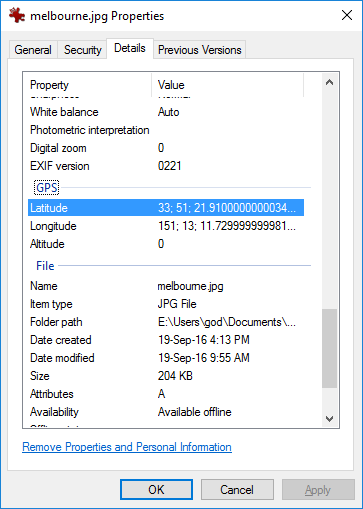Open the Previous Versions tab
The image size is (363, 509).
199,50
